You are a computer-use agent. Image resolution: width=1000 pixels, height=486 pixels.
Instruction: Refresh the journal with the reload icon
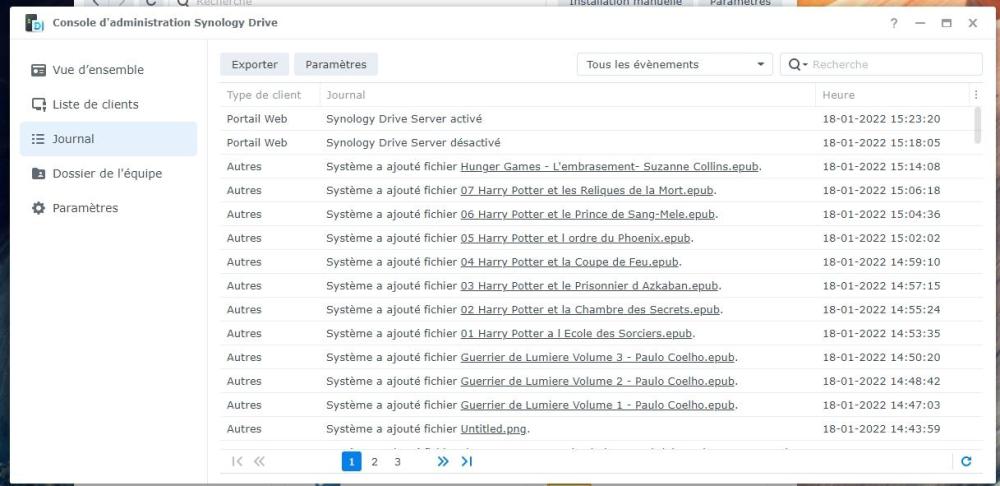pos(966,461)
